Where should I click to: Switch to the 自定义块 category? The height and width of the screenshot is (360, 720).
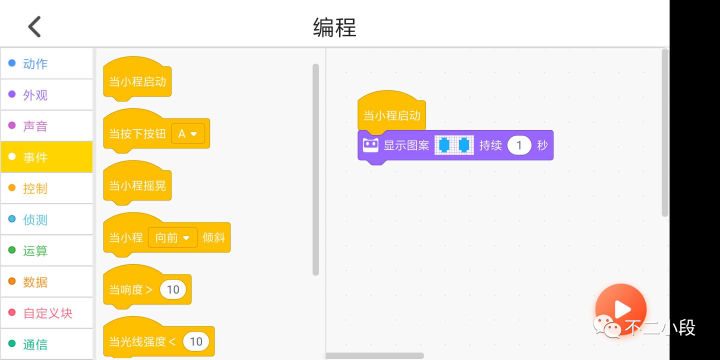[x=46, y=313]
